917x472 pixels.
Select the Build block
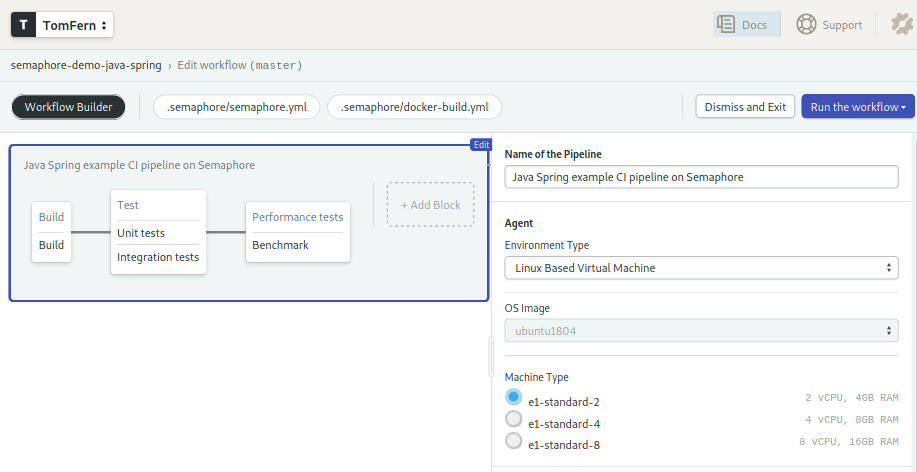[51, 232]
